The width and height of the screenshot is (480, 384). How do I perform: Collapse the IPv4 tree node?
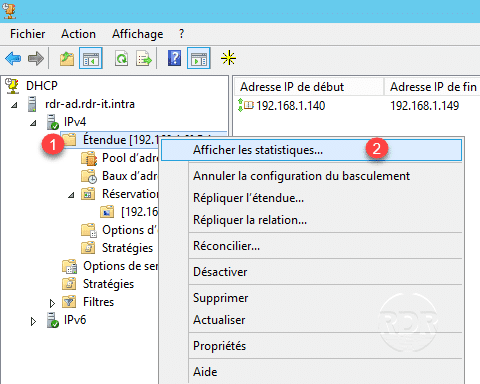tap(33, 123)
